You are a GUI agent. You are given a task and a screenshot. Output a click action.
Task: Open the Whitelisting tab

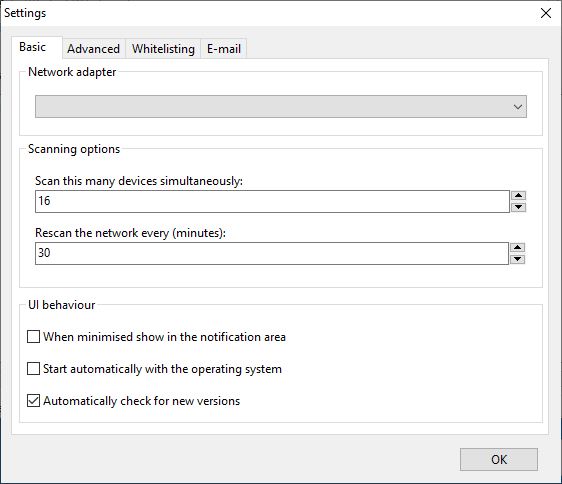163,49
